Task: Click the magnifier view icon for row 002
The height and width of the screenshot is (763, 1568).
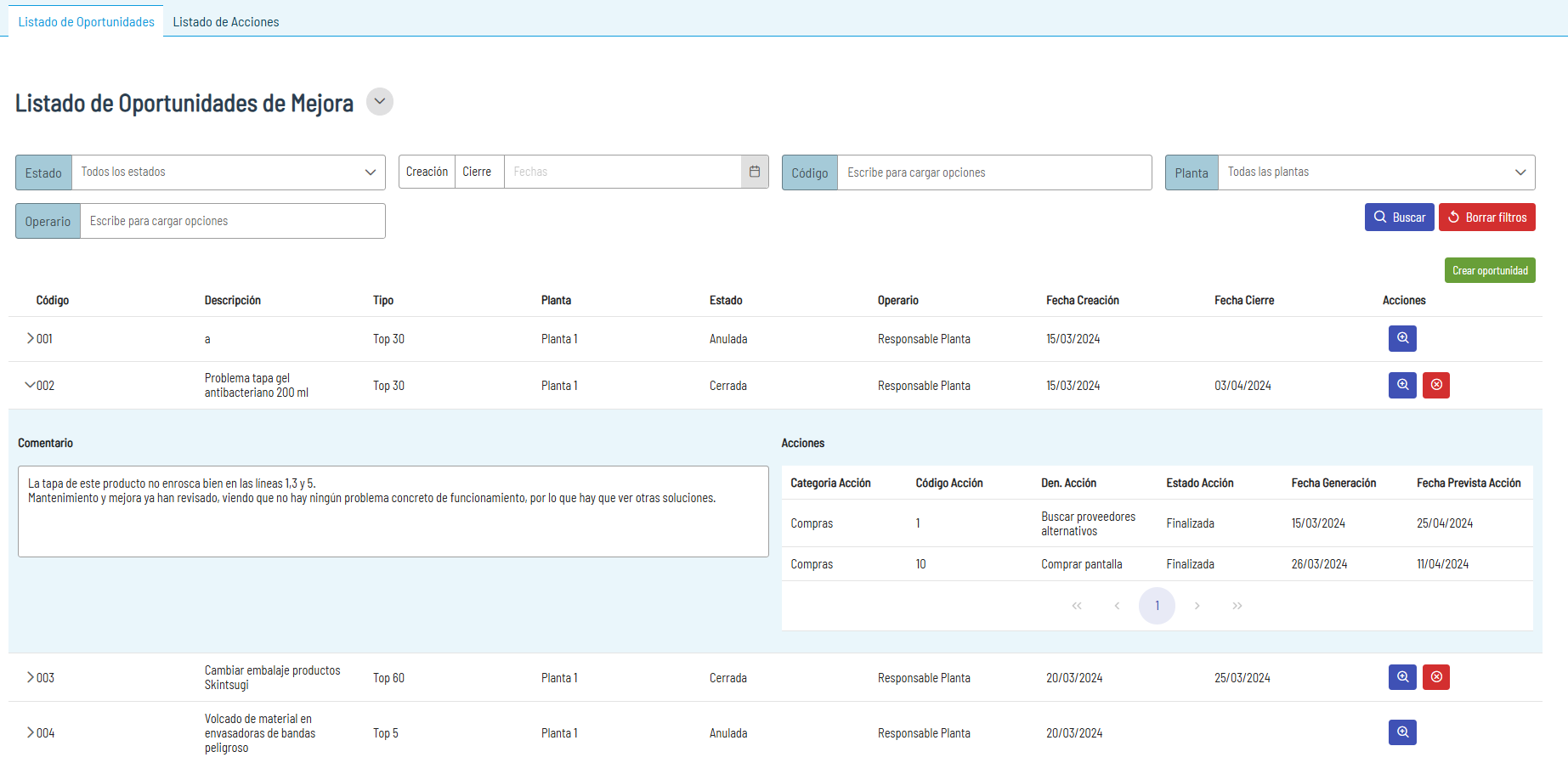Action: [x=1402, y=385]
